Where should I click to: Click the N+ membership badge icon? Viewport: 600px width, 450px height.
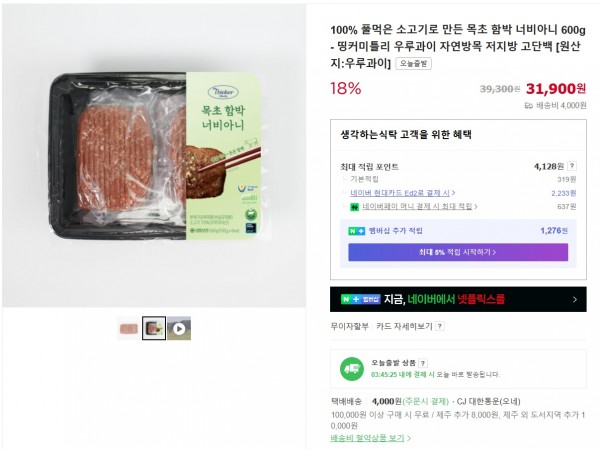(x=356, y=231)
